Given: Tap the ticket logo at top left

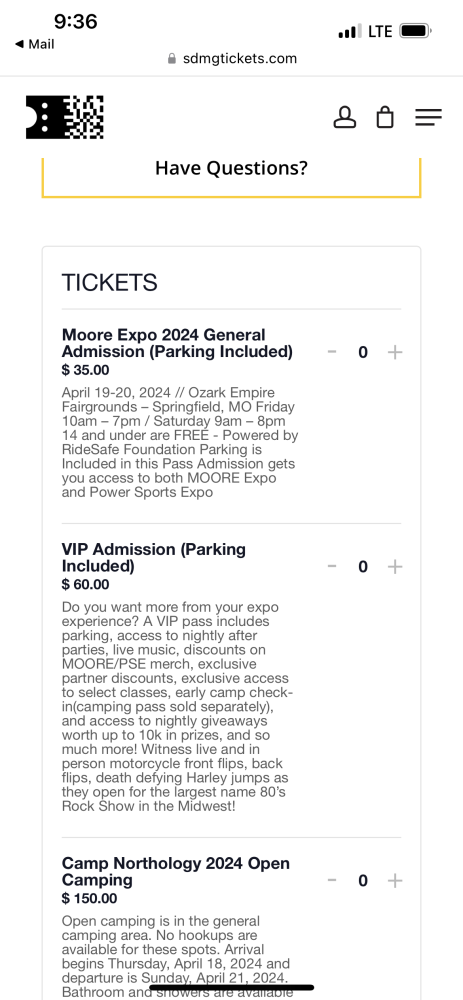Looking at the screenshot, I should coord(64,117).
